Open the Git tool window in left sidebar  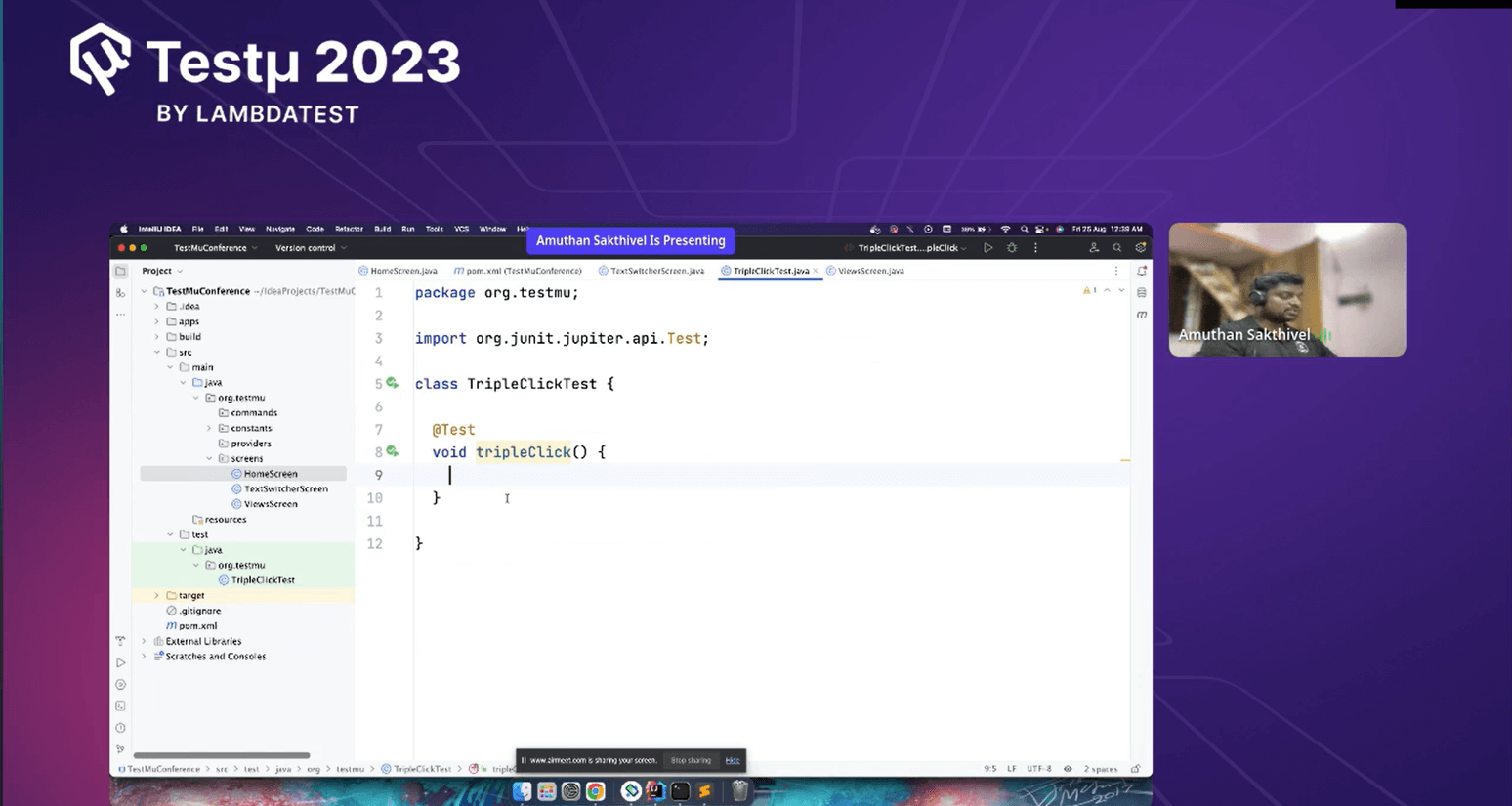click(120, 749)
